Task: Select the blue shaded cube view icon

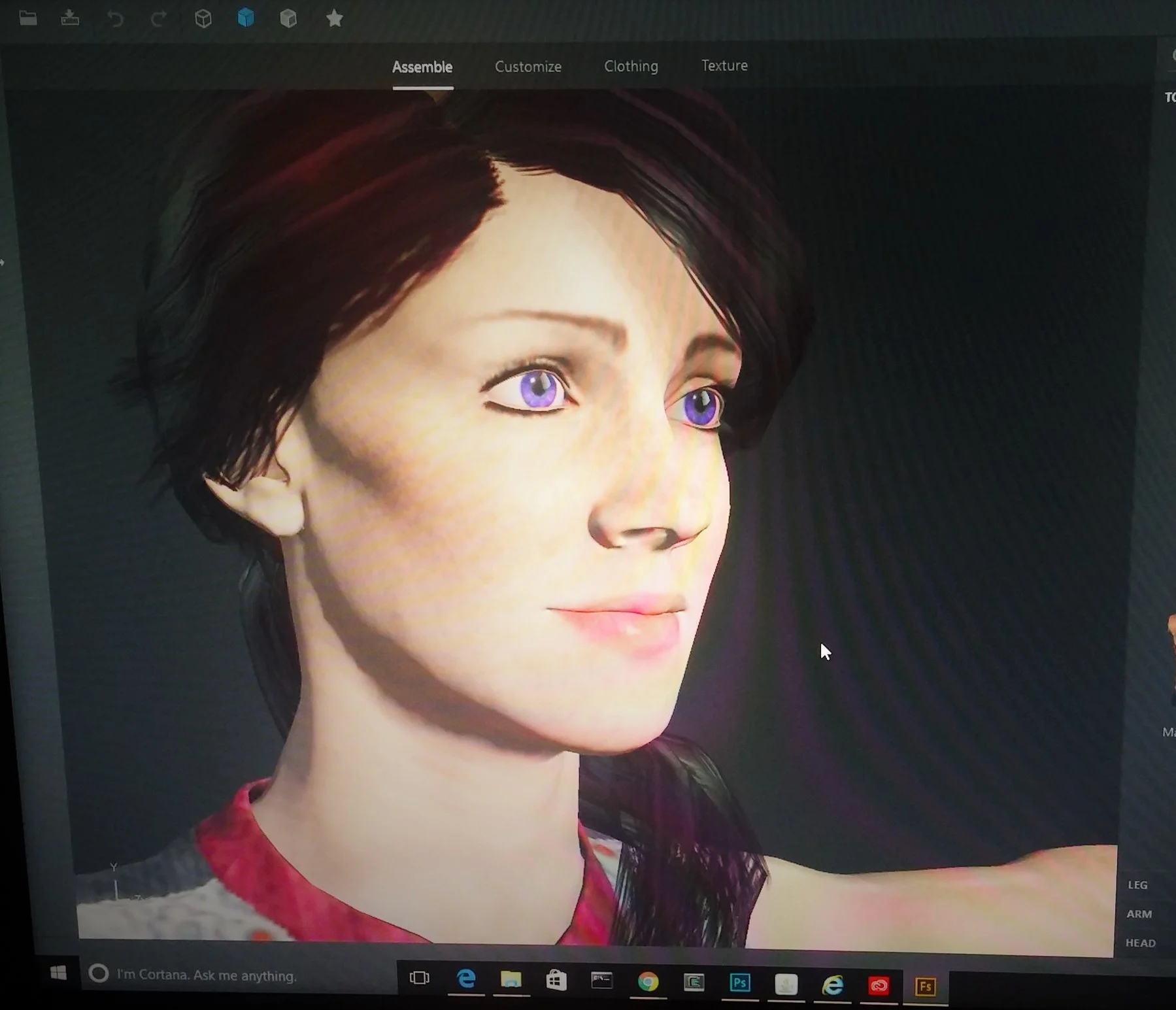Action: 246,18
